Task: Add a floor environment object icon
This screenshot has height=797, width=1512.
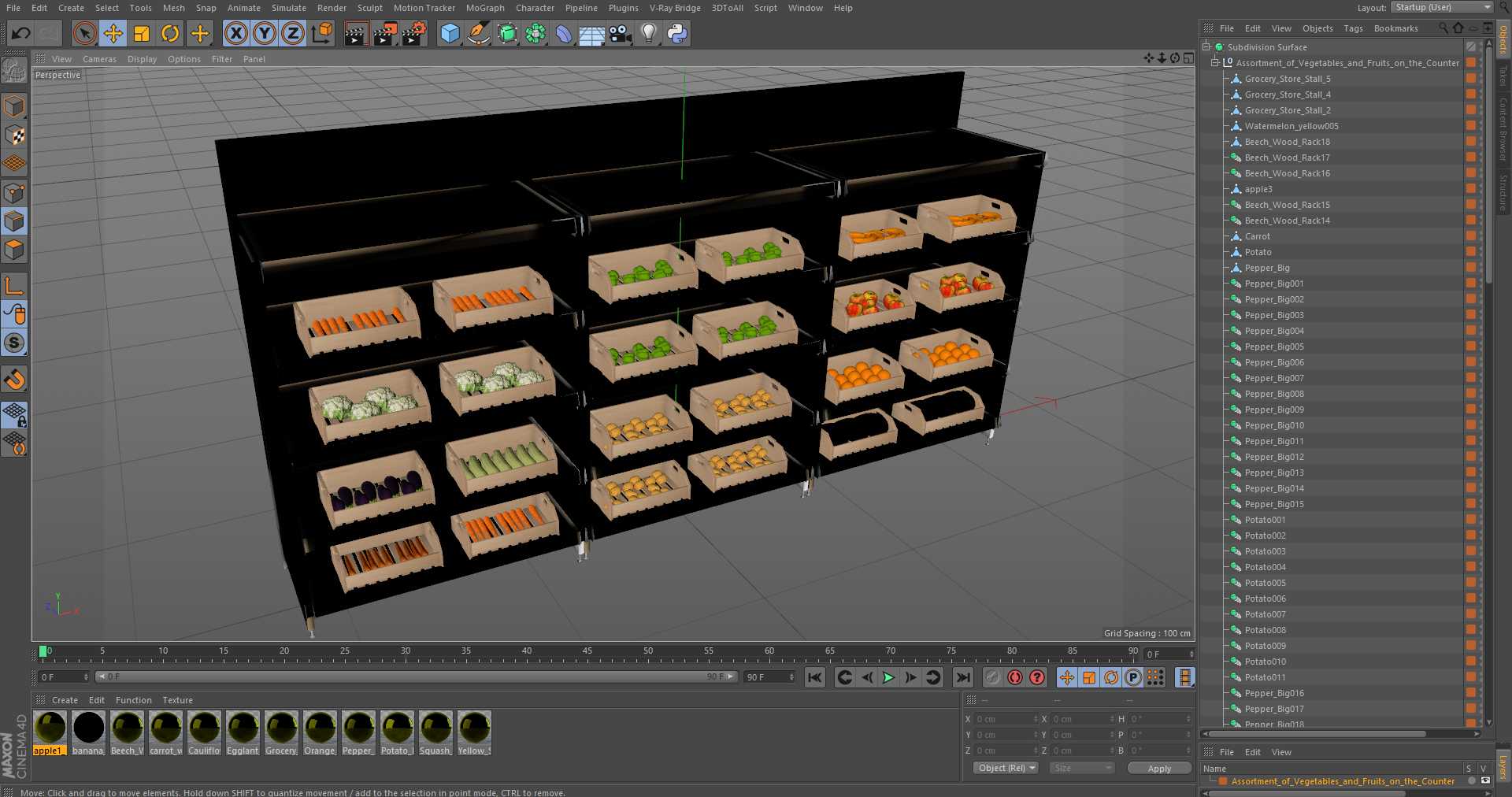Action: point(591,33)
